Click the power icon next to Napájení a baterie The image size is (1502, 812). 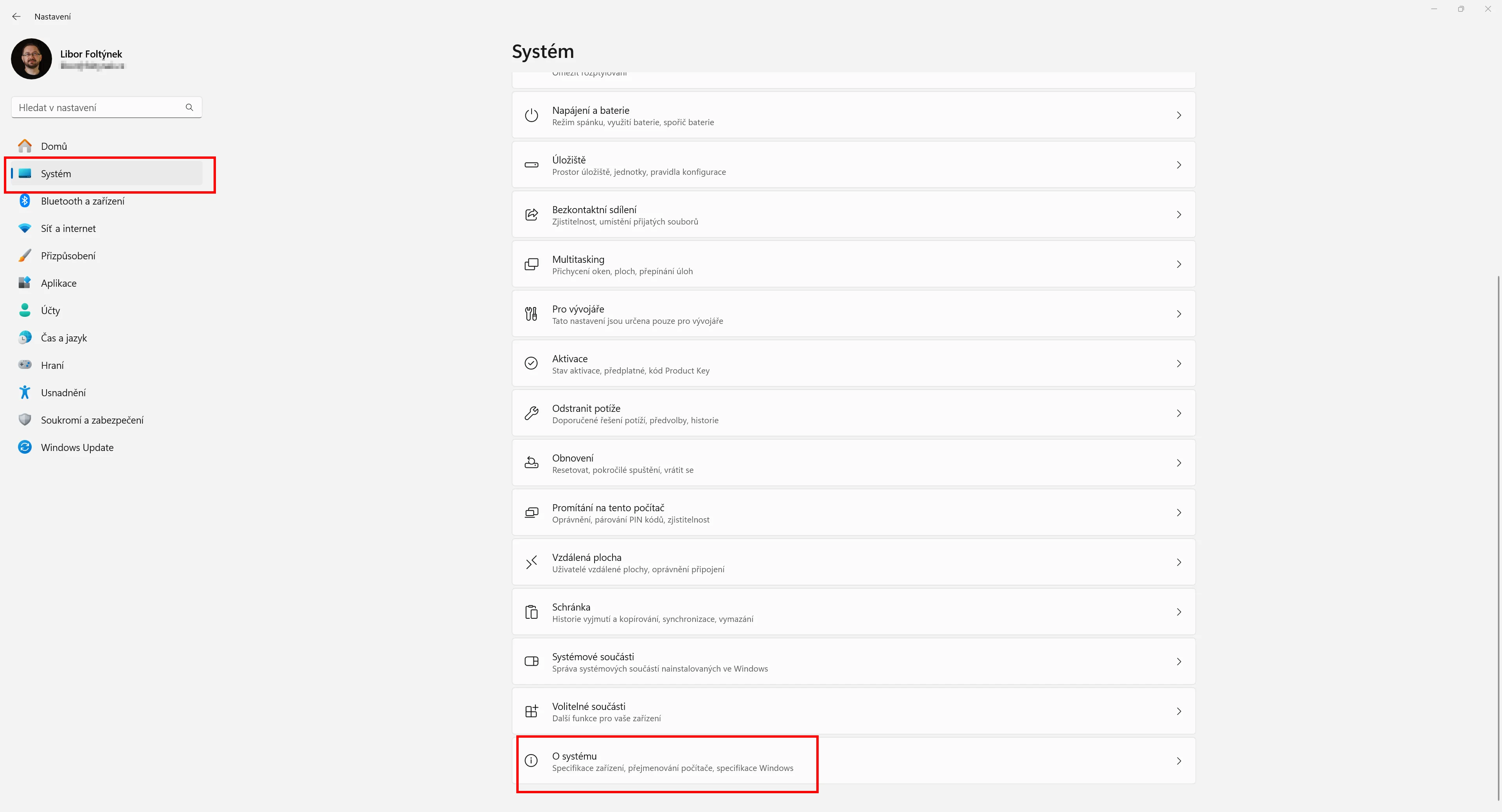pyautogui.click(x=531, y=115)
